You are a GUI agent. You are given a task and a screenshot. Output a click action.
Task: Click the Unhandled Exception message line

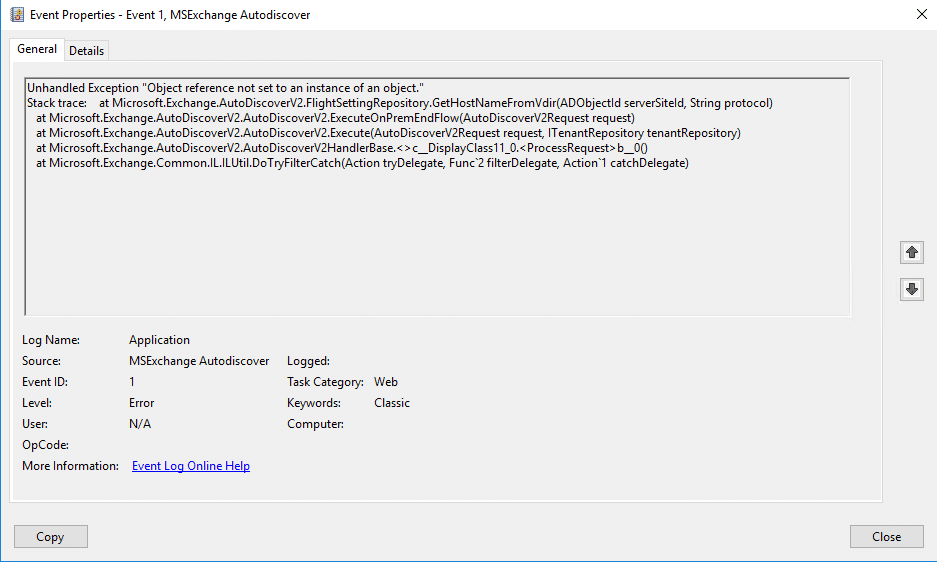pyautogui.click(x=225, y=88)
